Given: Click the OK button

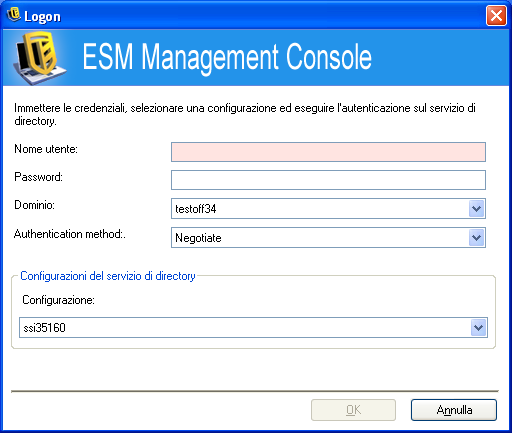Looking at the screenshot, I should tap(353, 410).
